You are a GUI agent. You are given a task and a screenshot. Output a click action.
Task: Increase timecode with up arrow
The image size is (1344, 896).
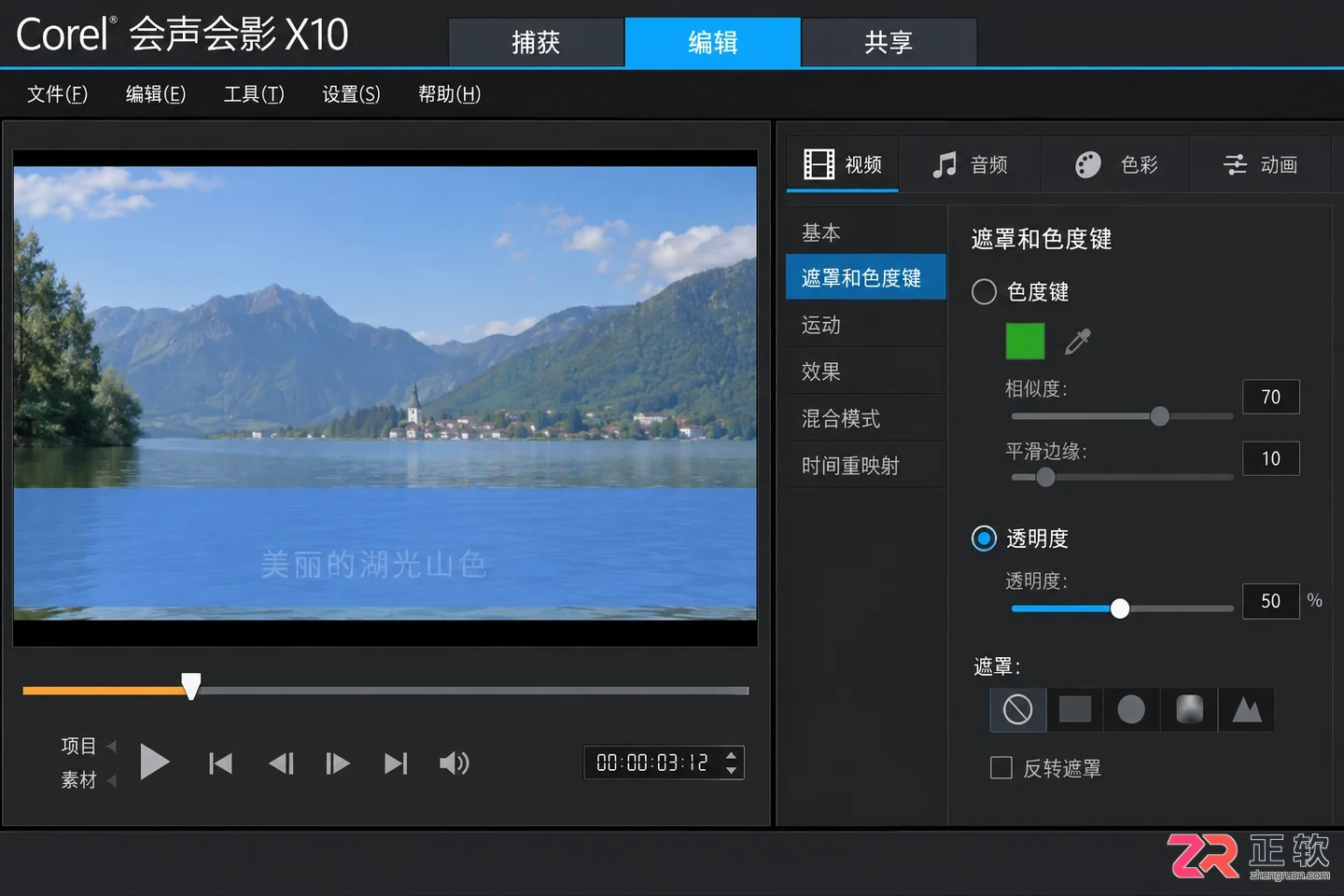coord(732,754)
